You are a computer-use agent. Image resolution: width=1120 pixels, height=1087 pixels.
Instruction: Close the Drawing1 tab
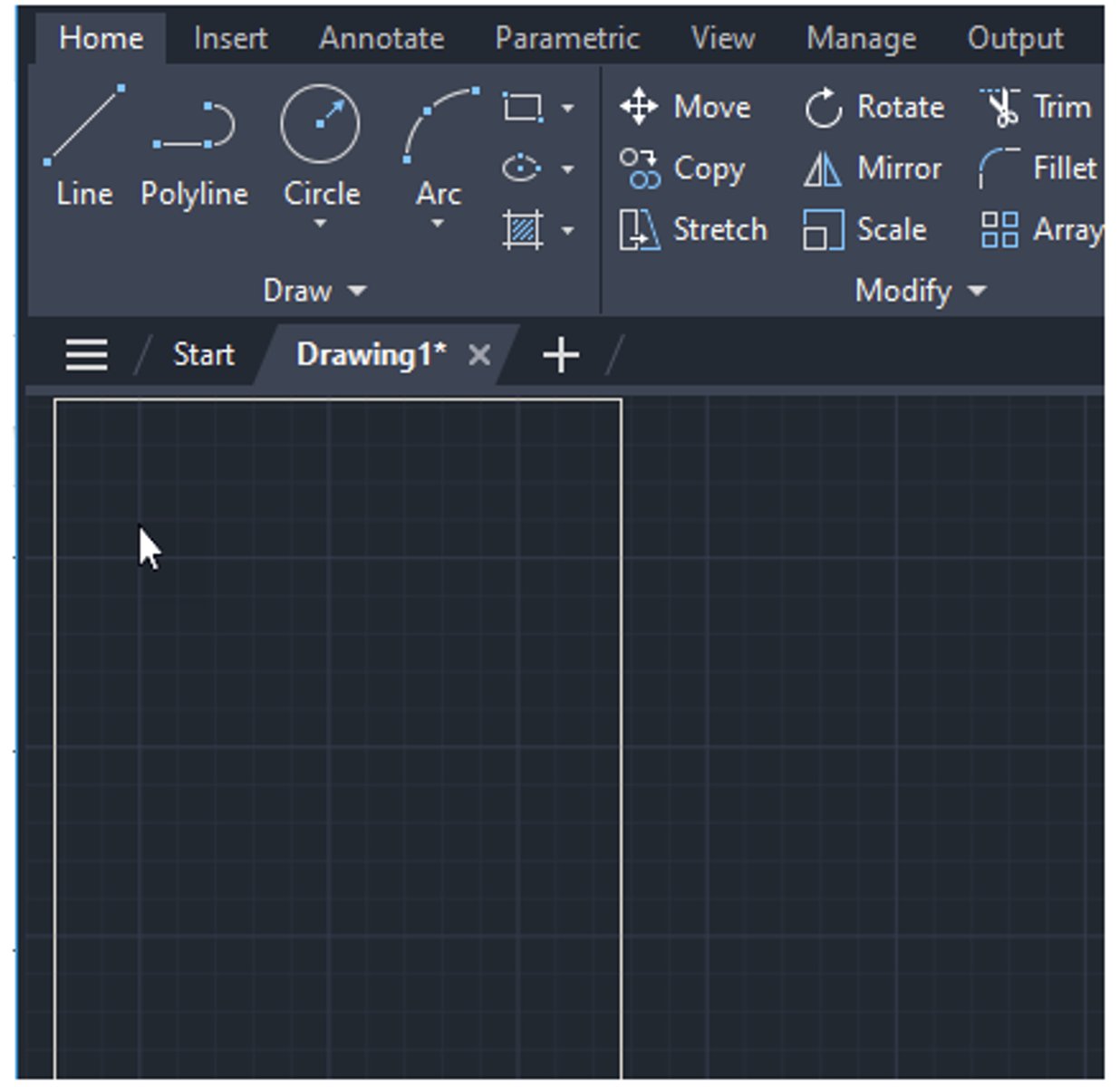[x=479, y=355]
